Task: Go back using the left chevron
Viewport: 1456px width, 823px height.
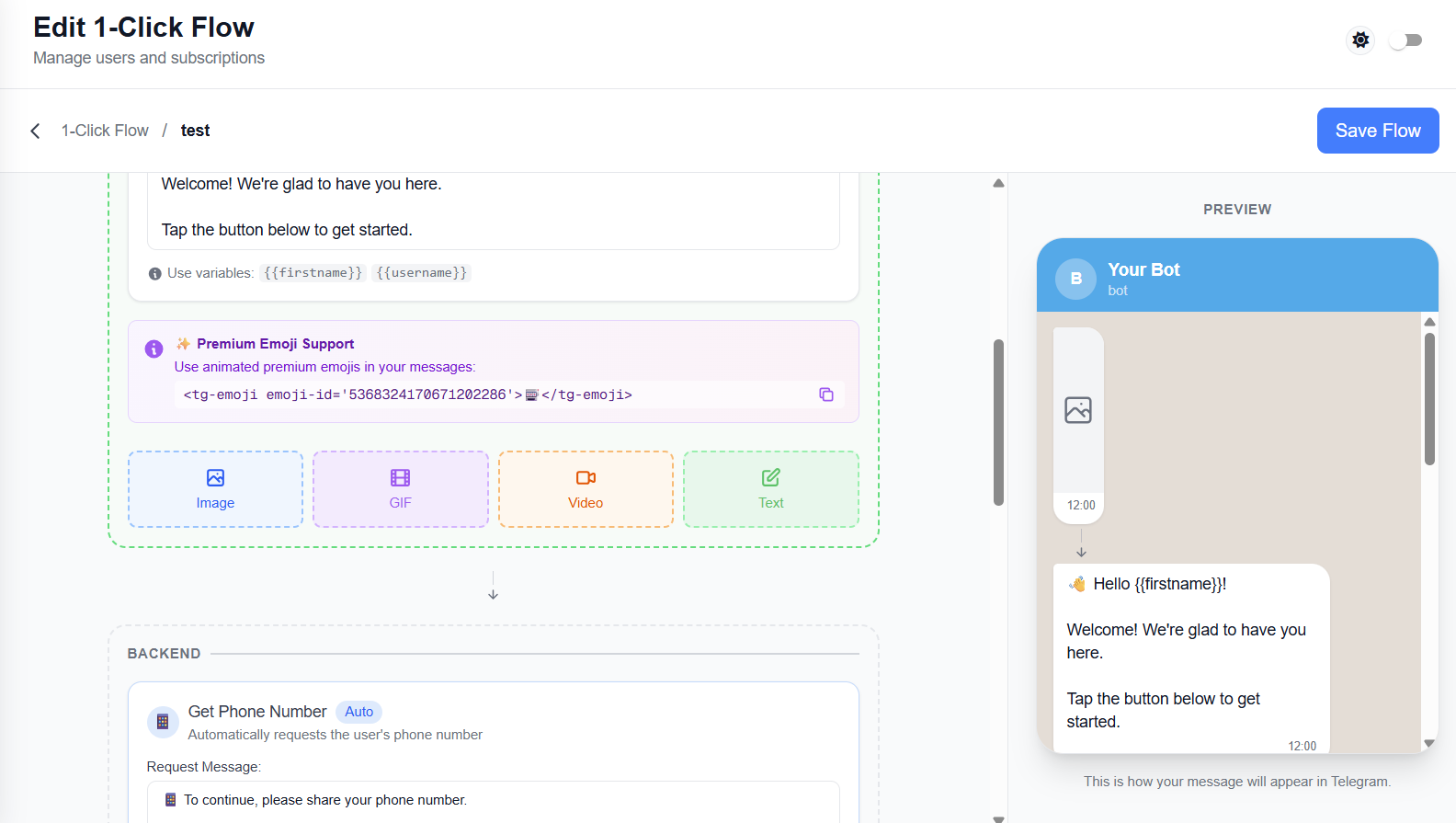Action: pyautogui.click(x=36, y=131)
